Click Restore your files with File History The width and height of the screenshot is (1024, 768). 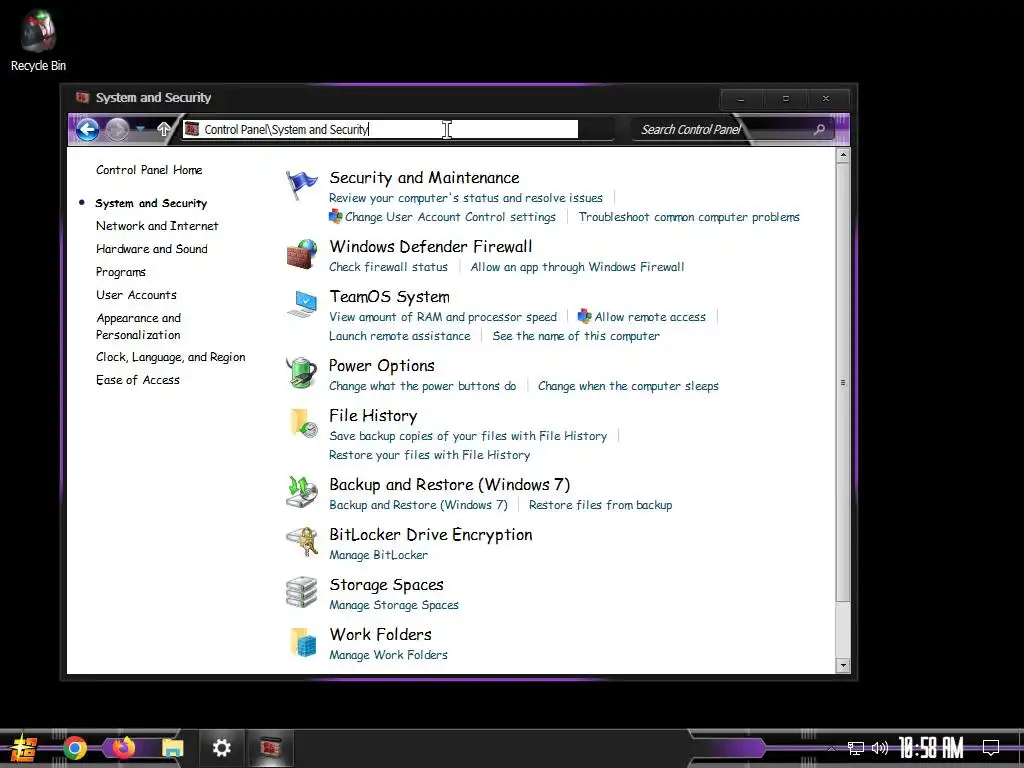[x=430, y=455]
